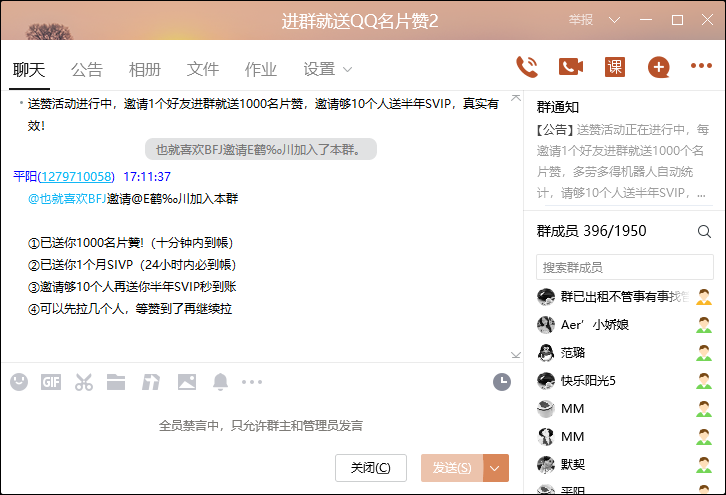Click the 全员禁言中 mute notice text
Screen dimensions: 726x495
coord(261,426)
